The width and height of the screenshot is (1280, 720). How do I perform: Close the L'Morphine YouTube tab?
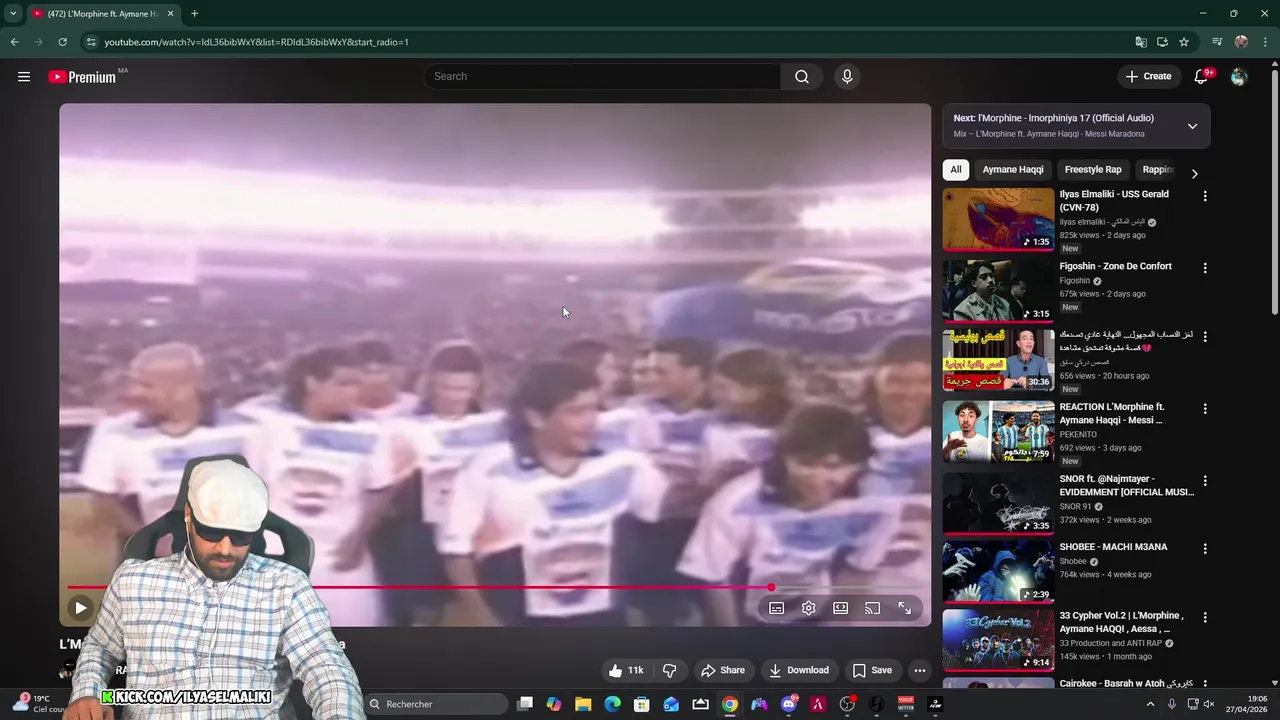pyautogui.click(x=170, y=13)
